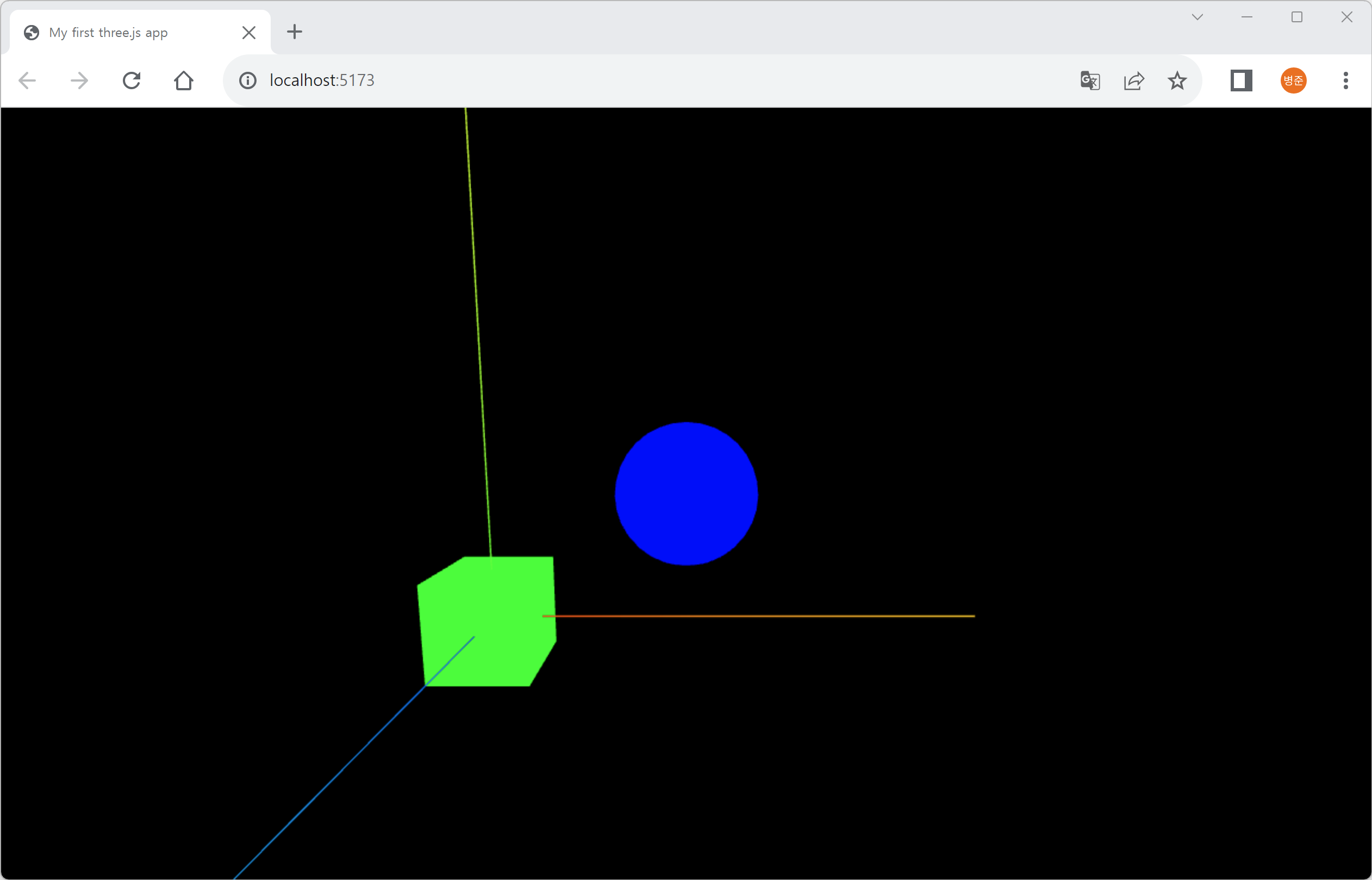This screenshot has width=1372, height=880.
Task: Click the localhost:5173 address bar
Action: 628,80
